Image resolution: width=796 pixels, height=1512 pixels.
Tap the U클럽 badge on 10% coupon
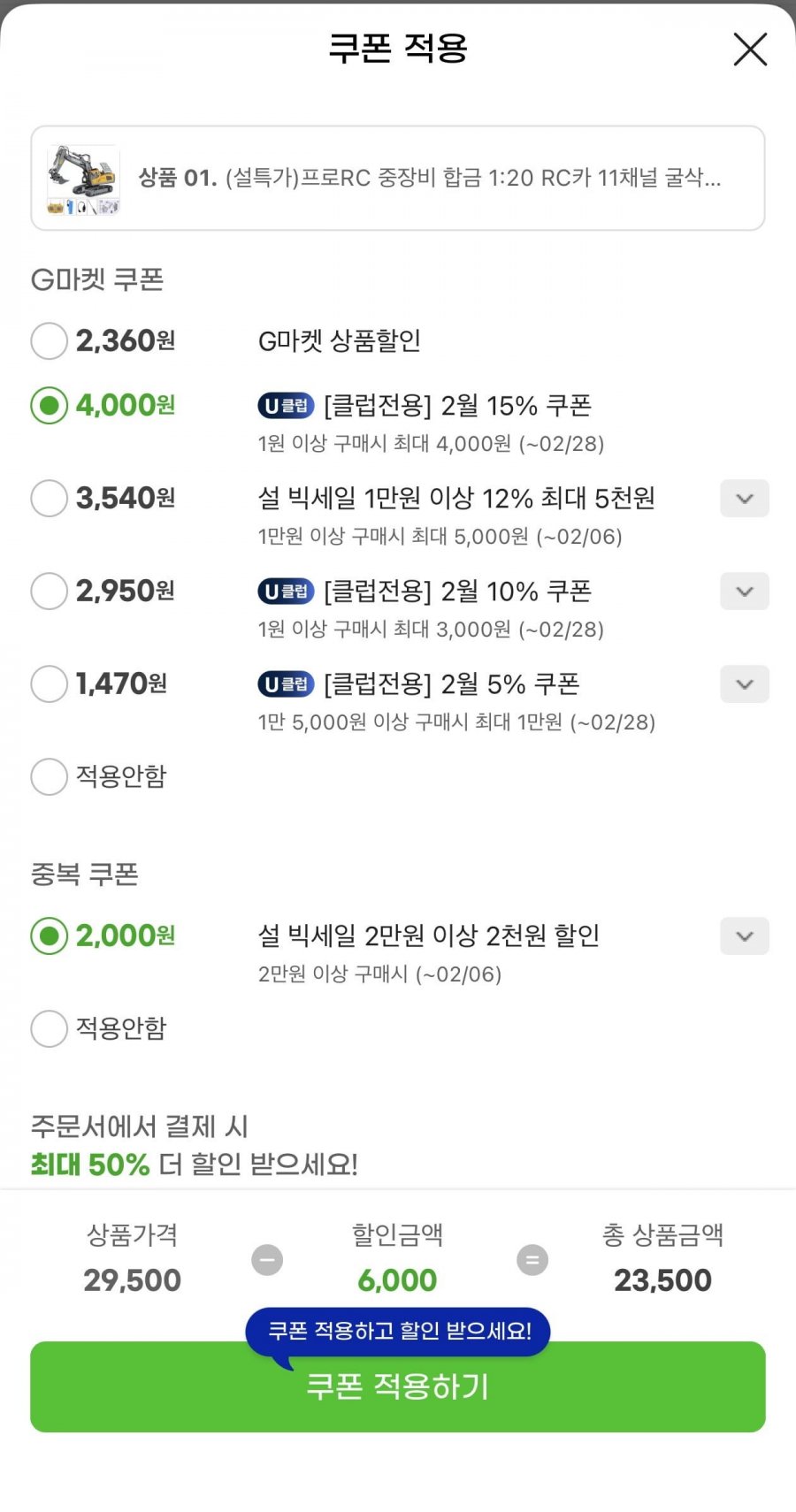click(x=286, y=592)
